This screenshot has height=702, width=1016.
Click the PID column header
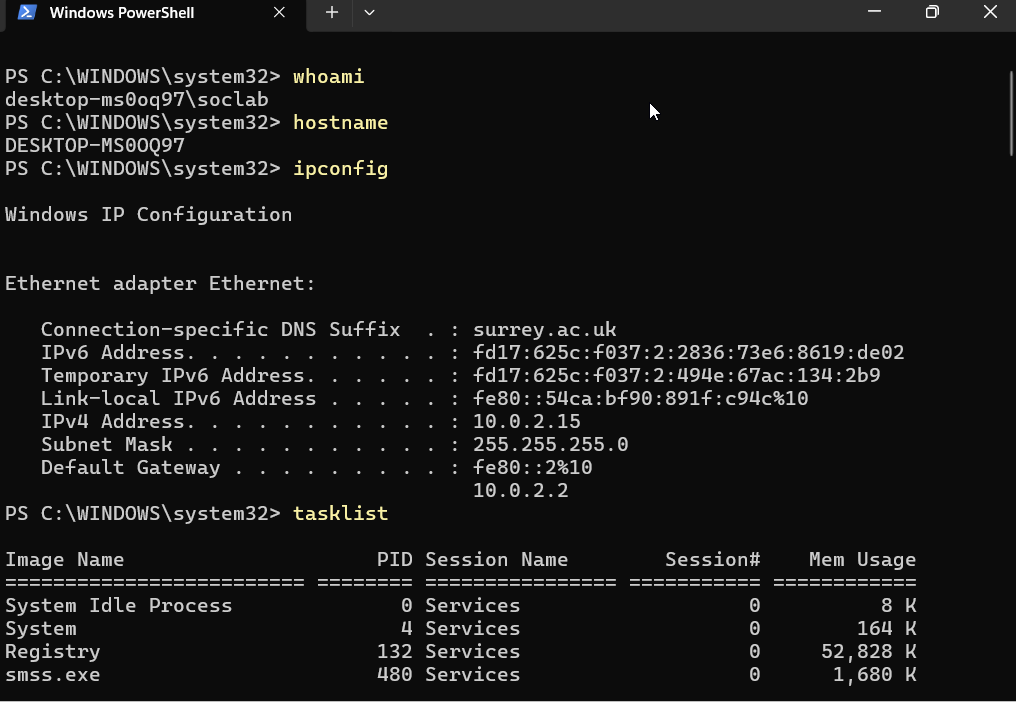[395, 559]
